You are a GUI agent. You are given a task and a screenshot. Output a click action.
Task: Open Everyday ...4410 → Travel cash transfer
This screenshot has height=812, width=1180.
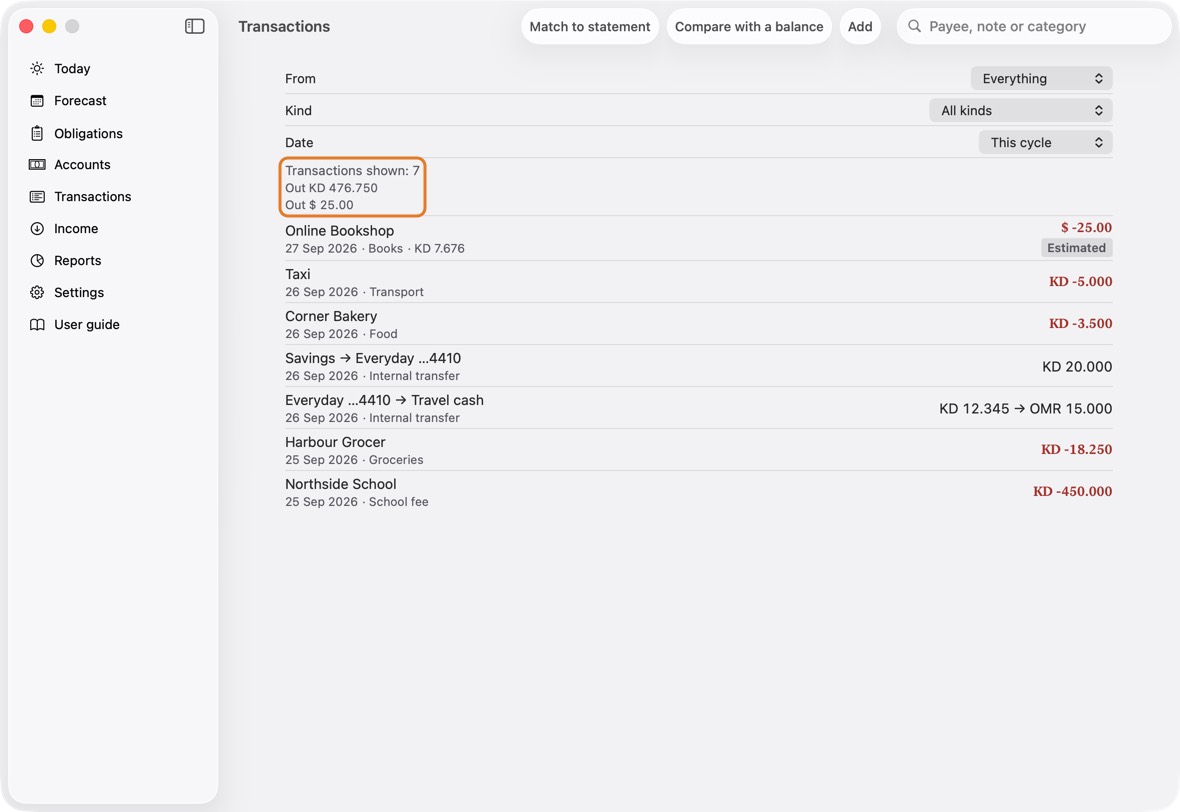698,409
